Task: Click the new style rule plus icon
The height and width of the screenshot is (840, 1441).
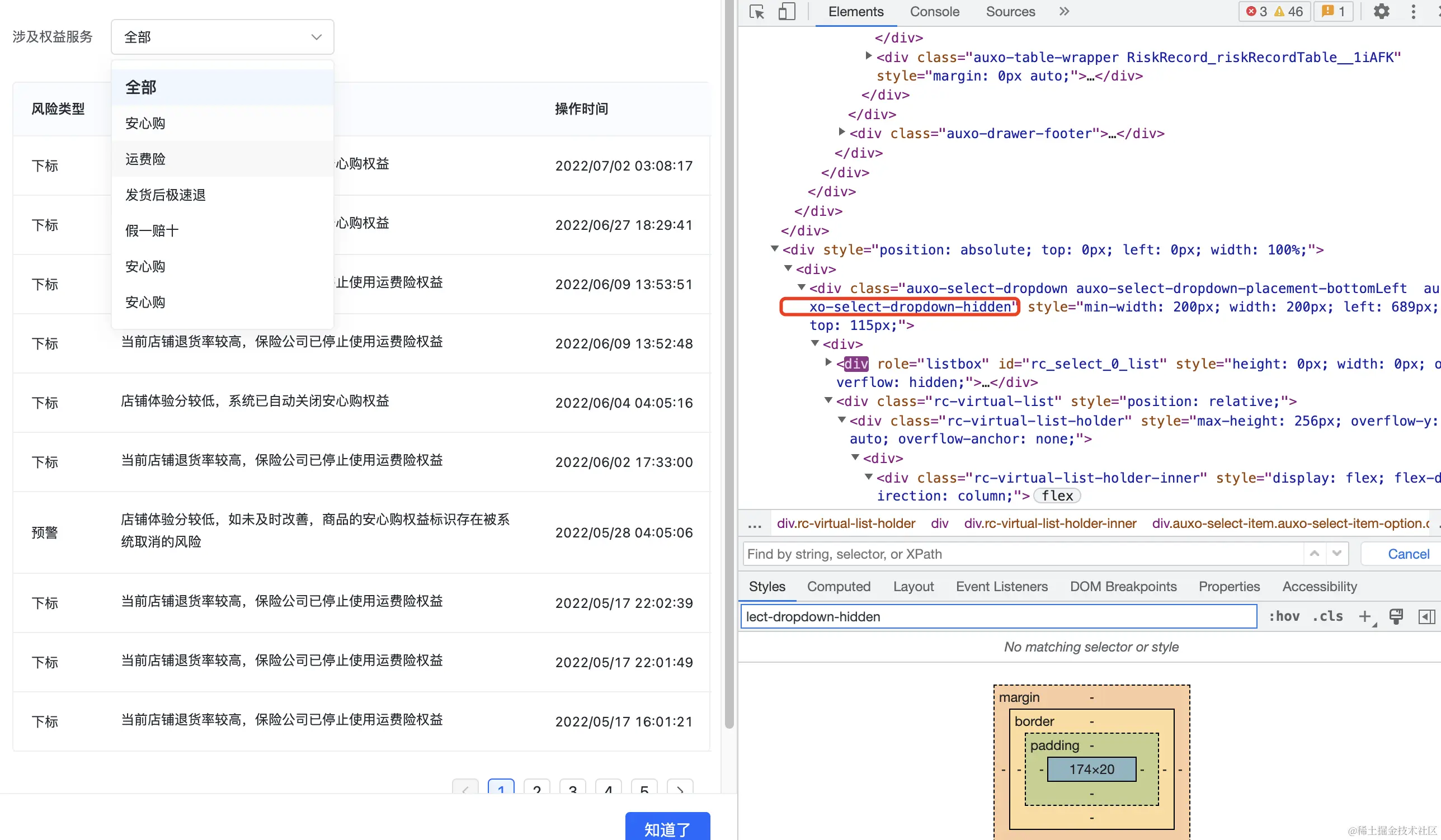Action: tap(1365, 616)
